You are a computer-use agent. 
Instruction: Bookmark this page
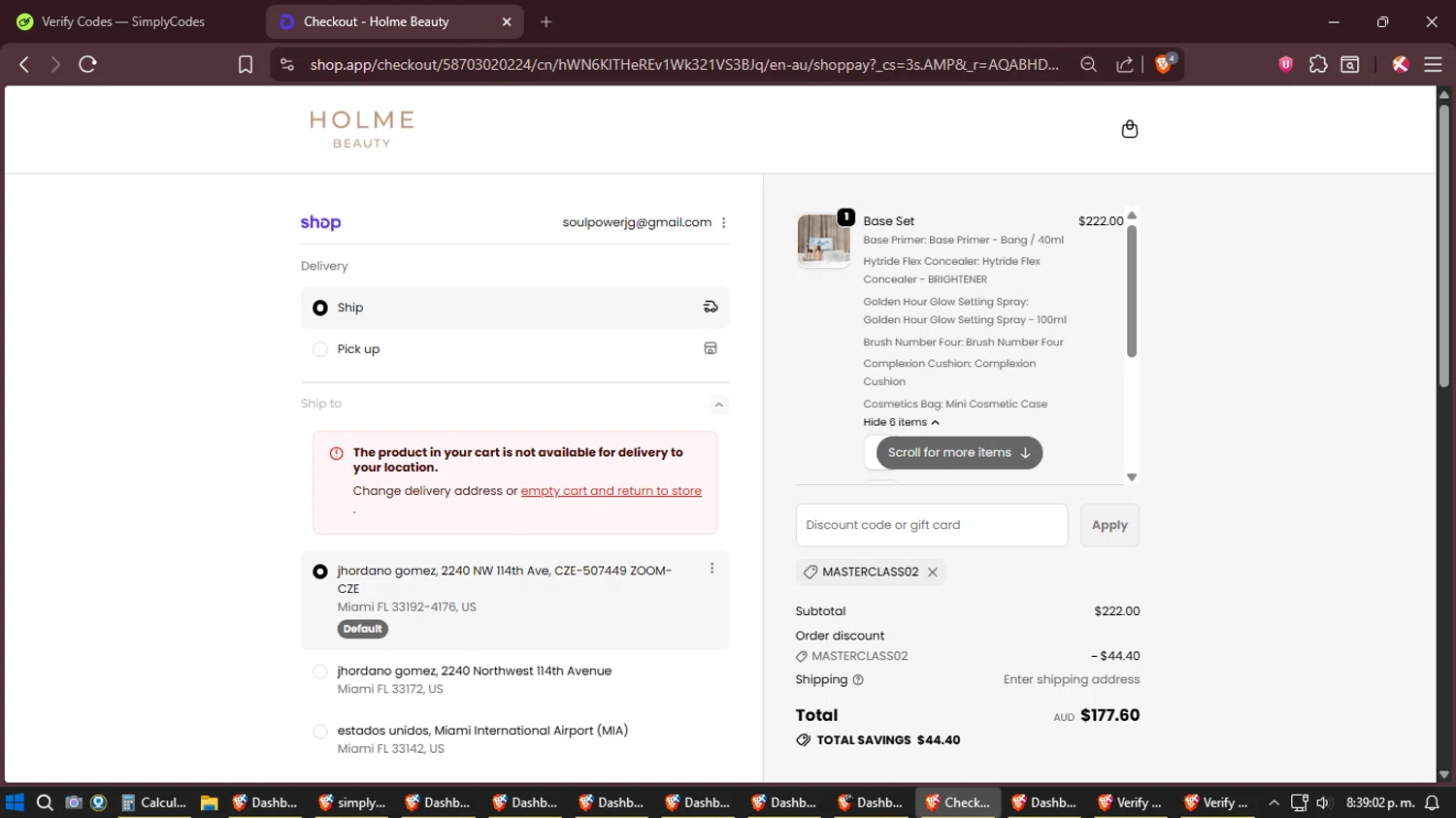click(246, 64)
